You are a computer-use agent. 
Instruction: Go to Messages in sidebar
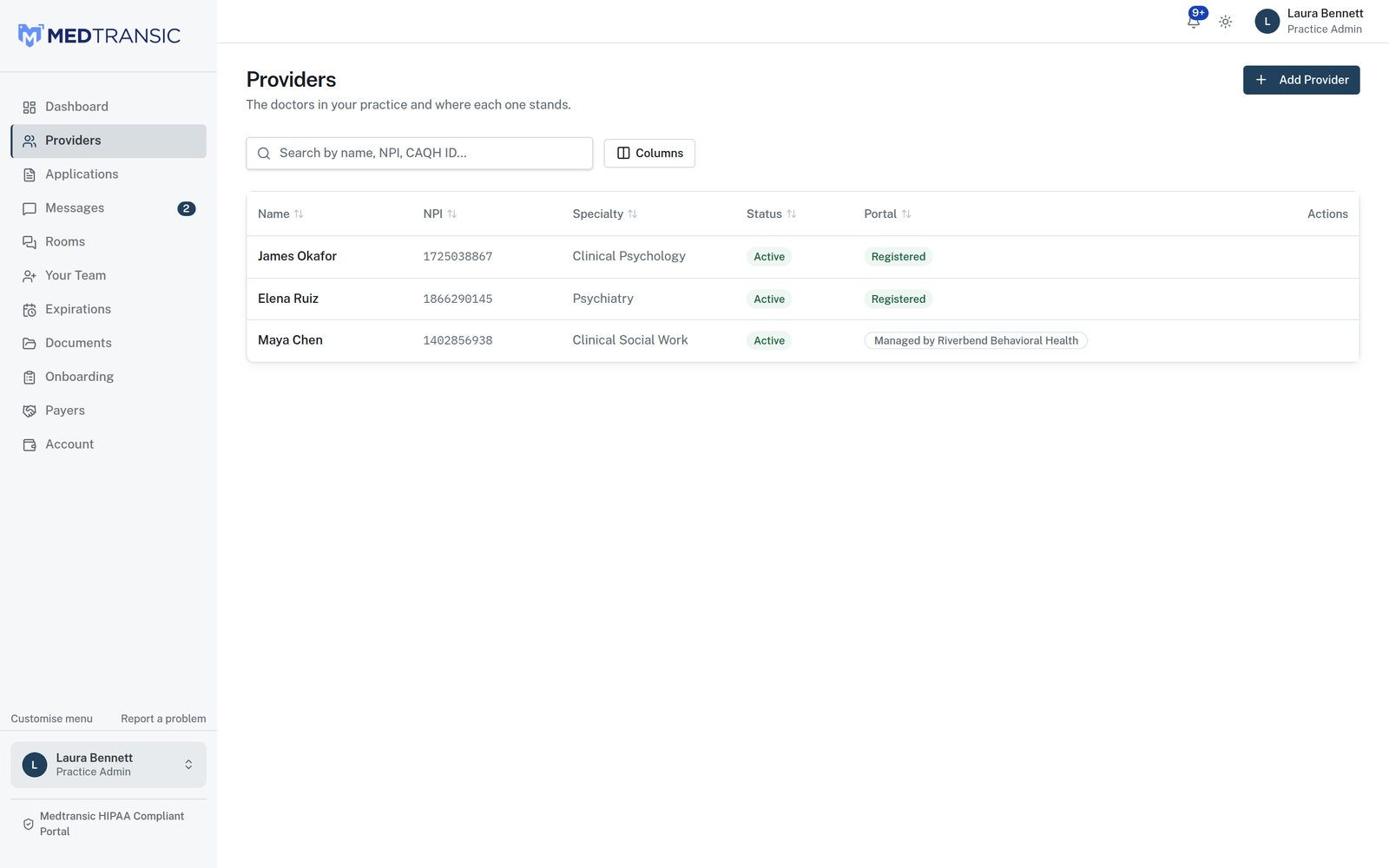tap(109, 208)
